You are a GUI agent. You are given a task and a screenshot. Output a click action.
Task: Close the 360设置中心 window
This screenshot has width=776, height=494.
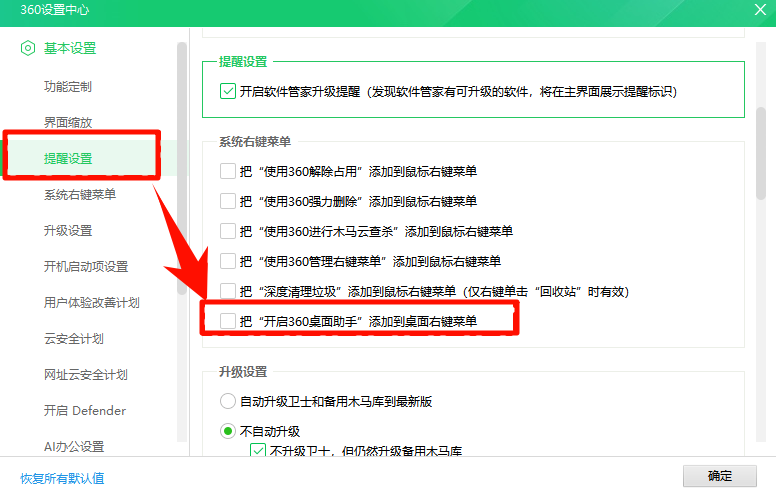pos(759,11)
